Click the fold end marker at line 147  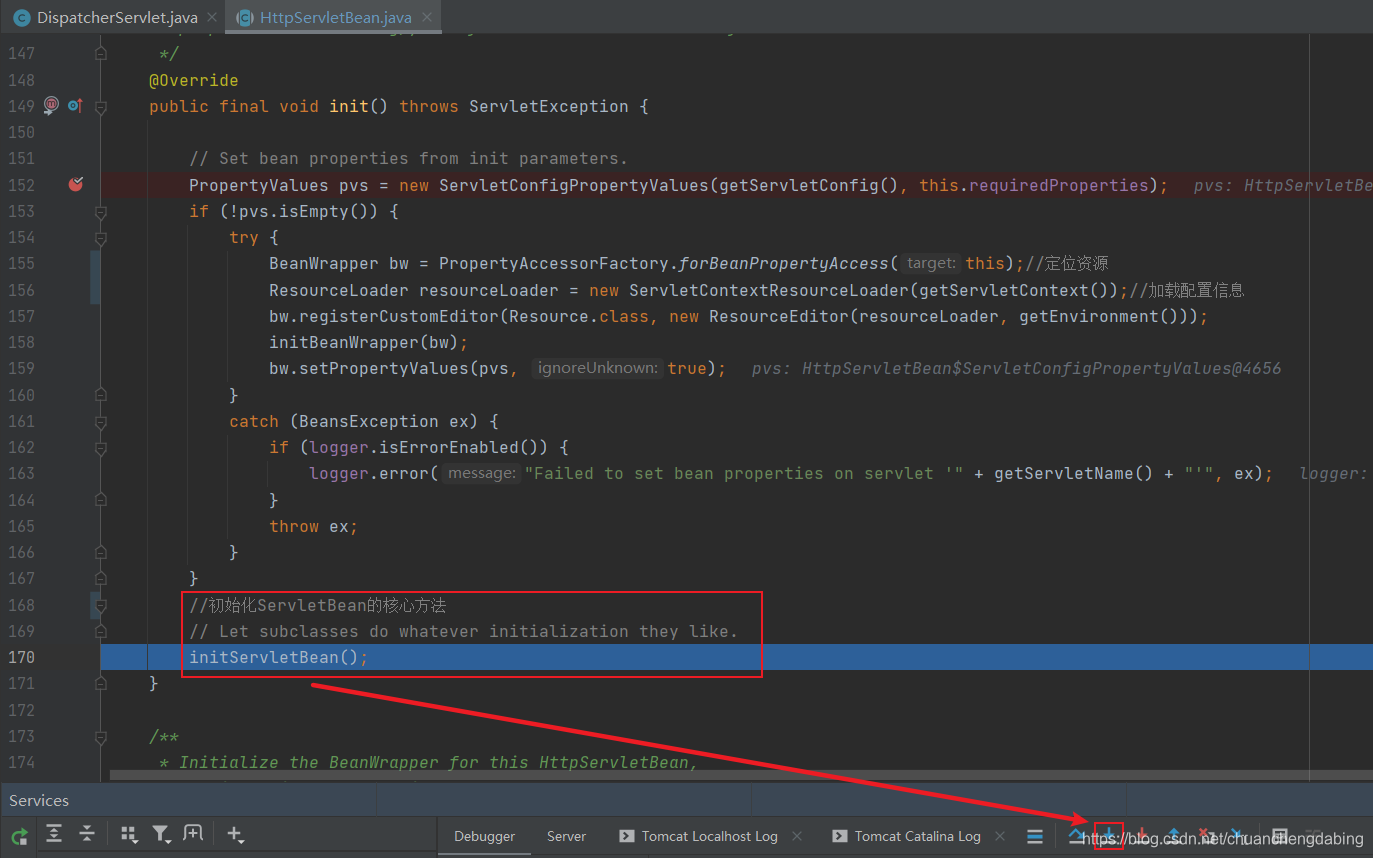[x=101, y=53]
